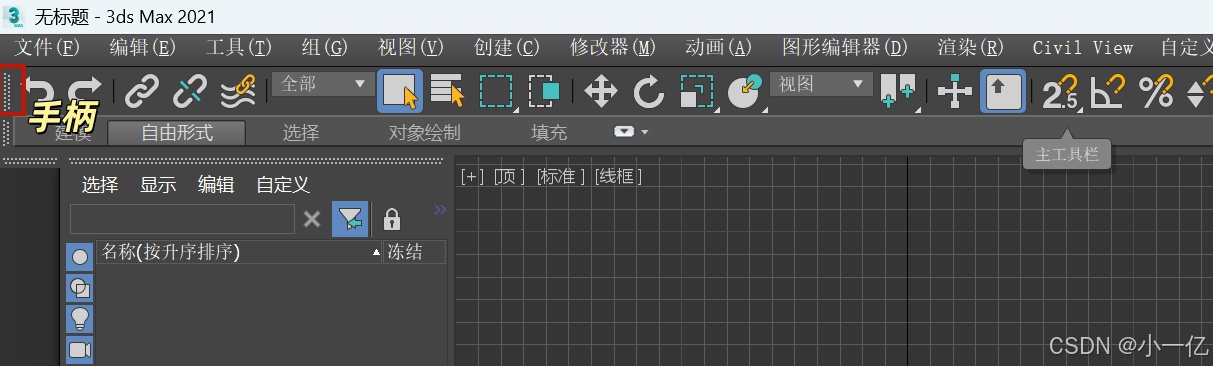Open the 文件(F) menu
The image size is (1213, 366).
[48, 48]
